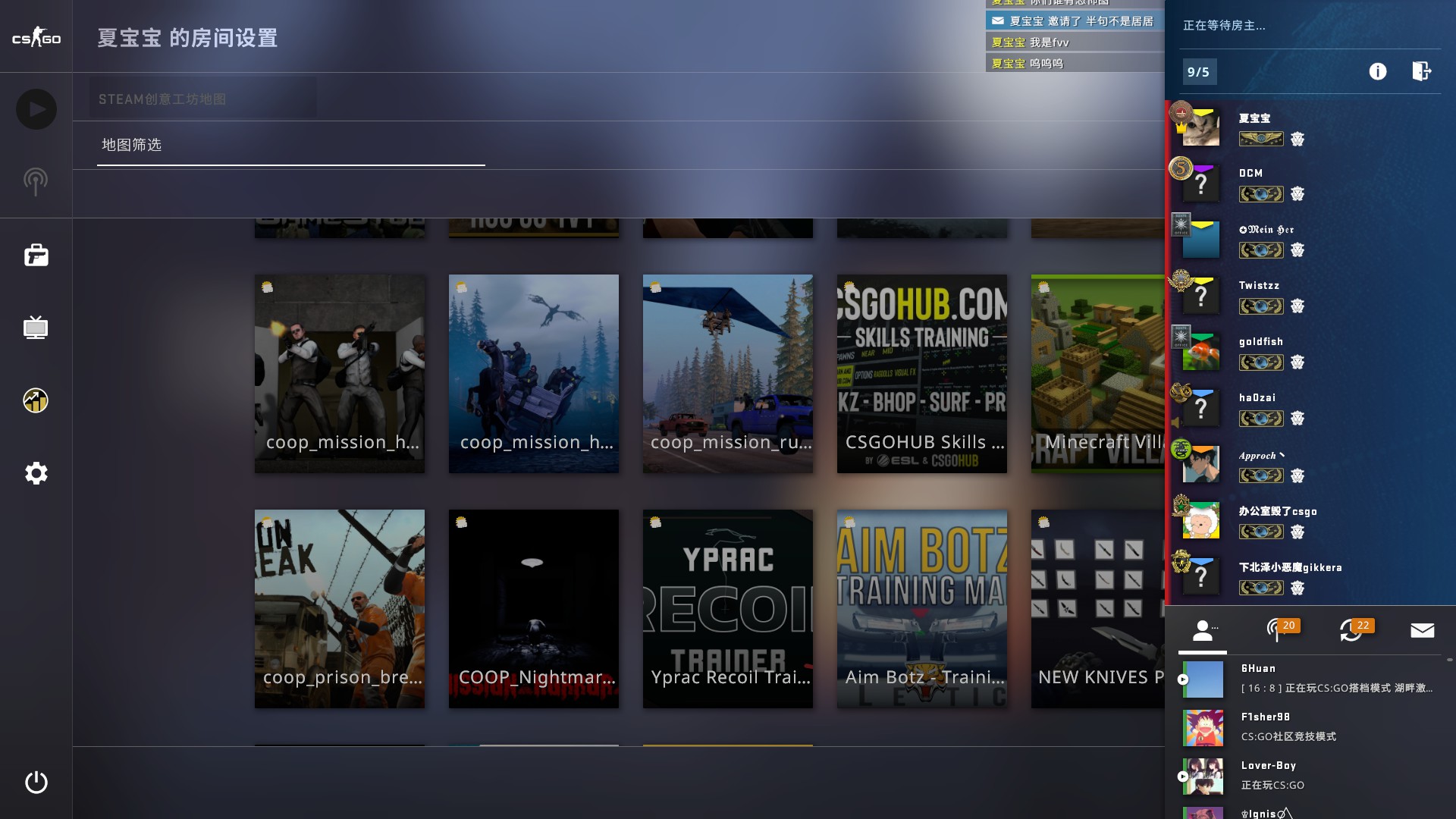Click the CS:GO logo home icon
1456x819 pixels.
pyautogui.click(x=36, y=37)
